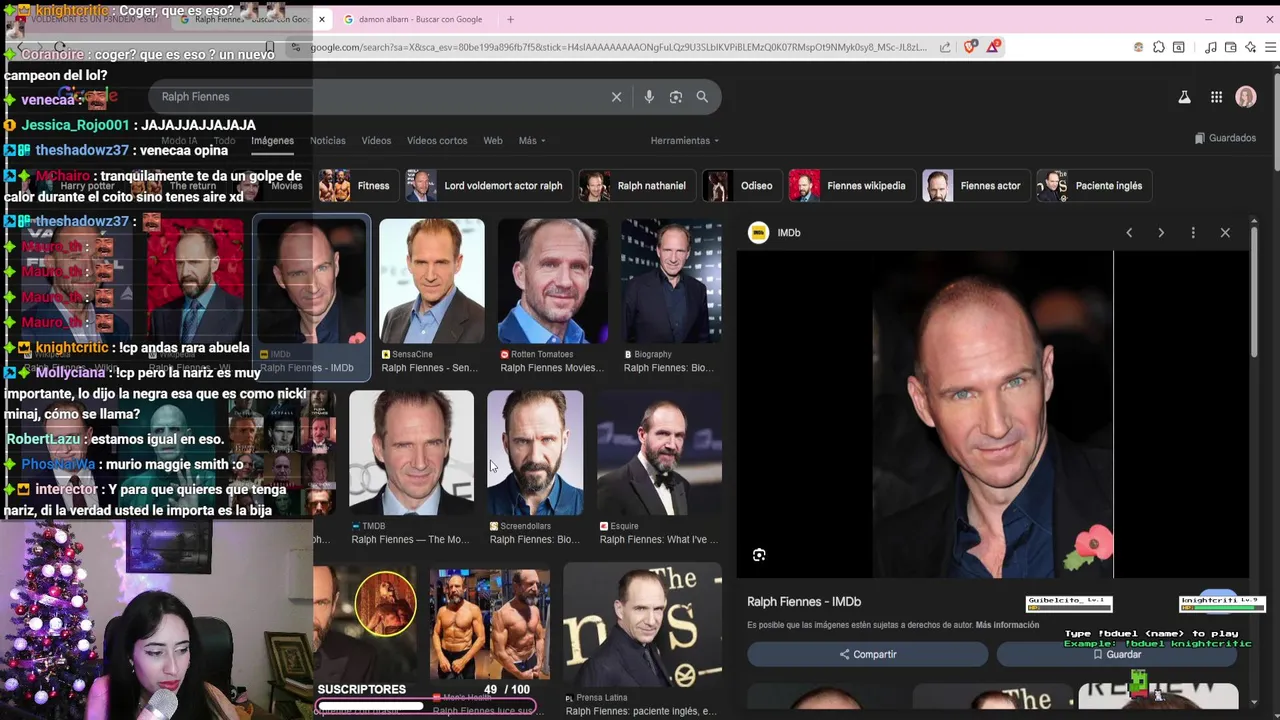1280x720 pixels.
Task: Switch to the Vídeos cortos tab
Action: coord(437,141)
